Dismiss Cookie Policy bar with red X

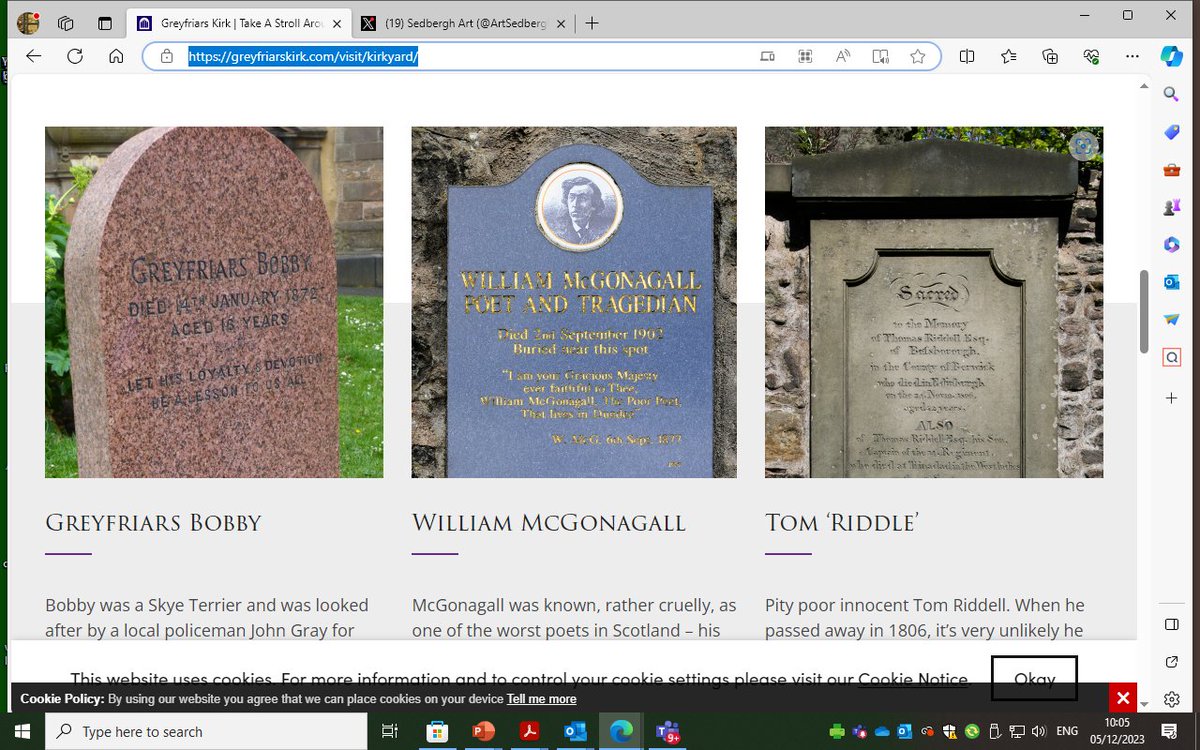(x=1123, y=698)
